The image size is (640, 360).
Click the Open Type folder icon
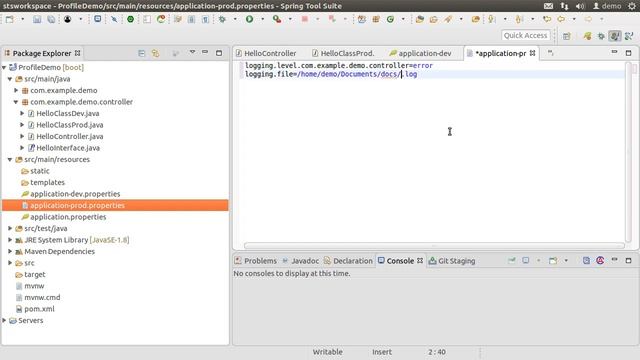click(x=420, y=19)
